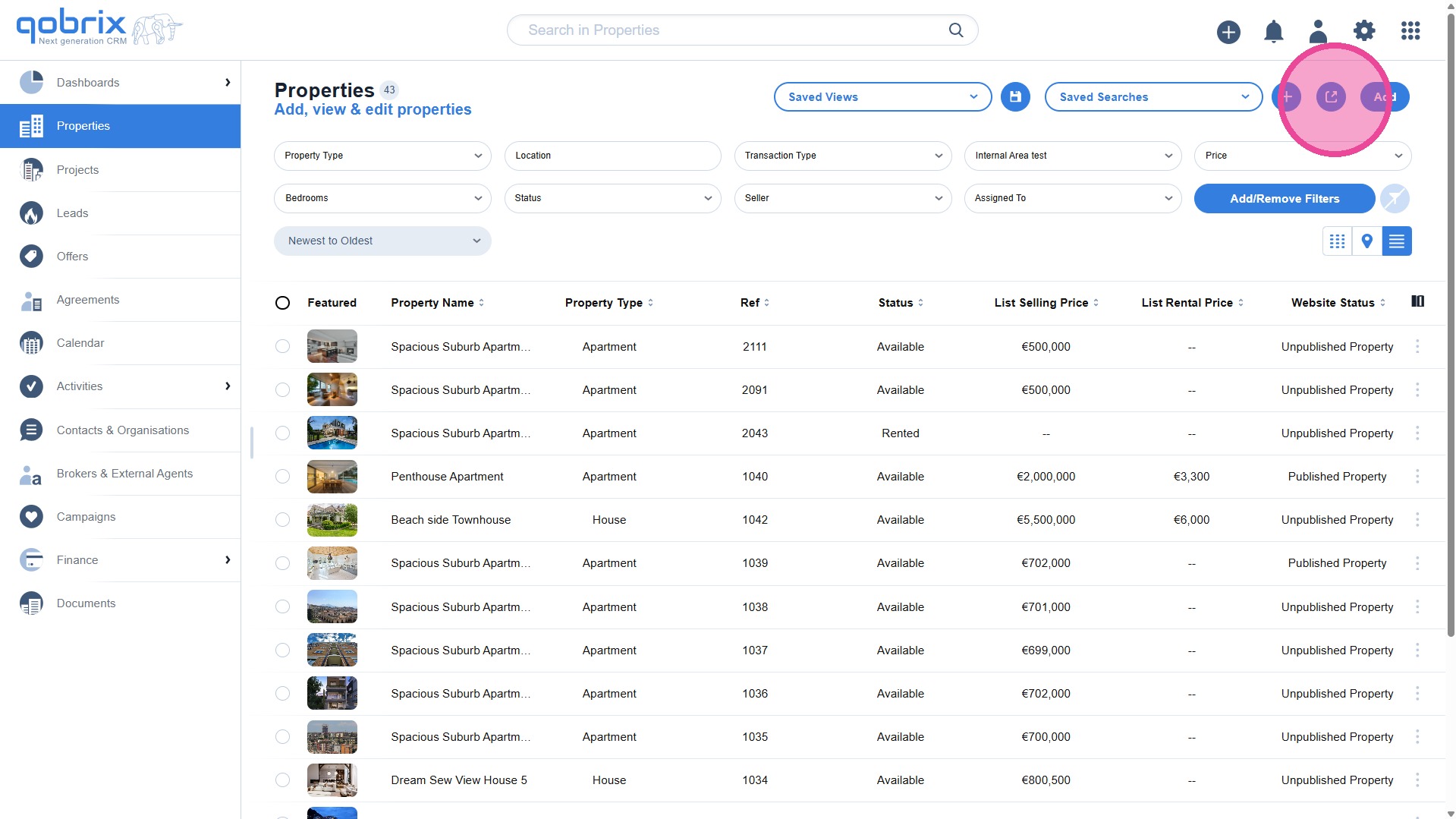
Task: Select the Beach side Townhouse row checkbox
Action: 282,520
